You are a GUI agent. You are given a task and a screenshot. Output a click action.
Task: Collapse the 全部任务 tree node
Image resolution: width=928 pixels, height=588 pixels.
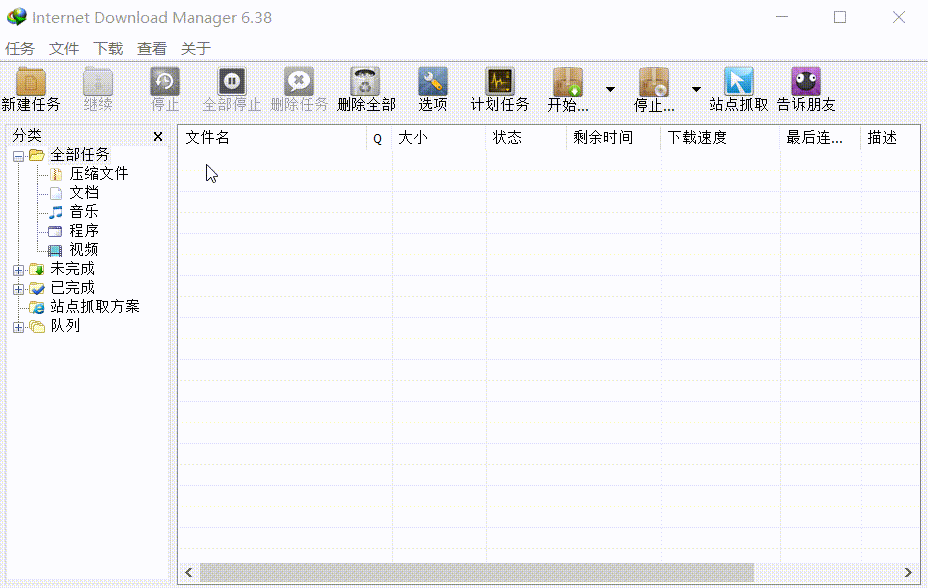pyautogui.click(x=18, y=156)
